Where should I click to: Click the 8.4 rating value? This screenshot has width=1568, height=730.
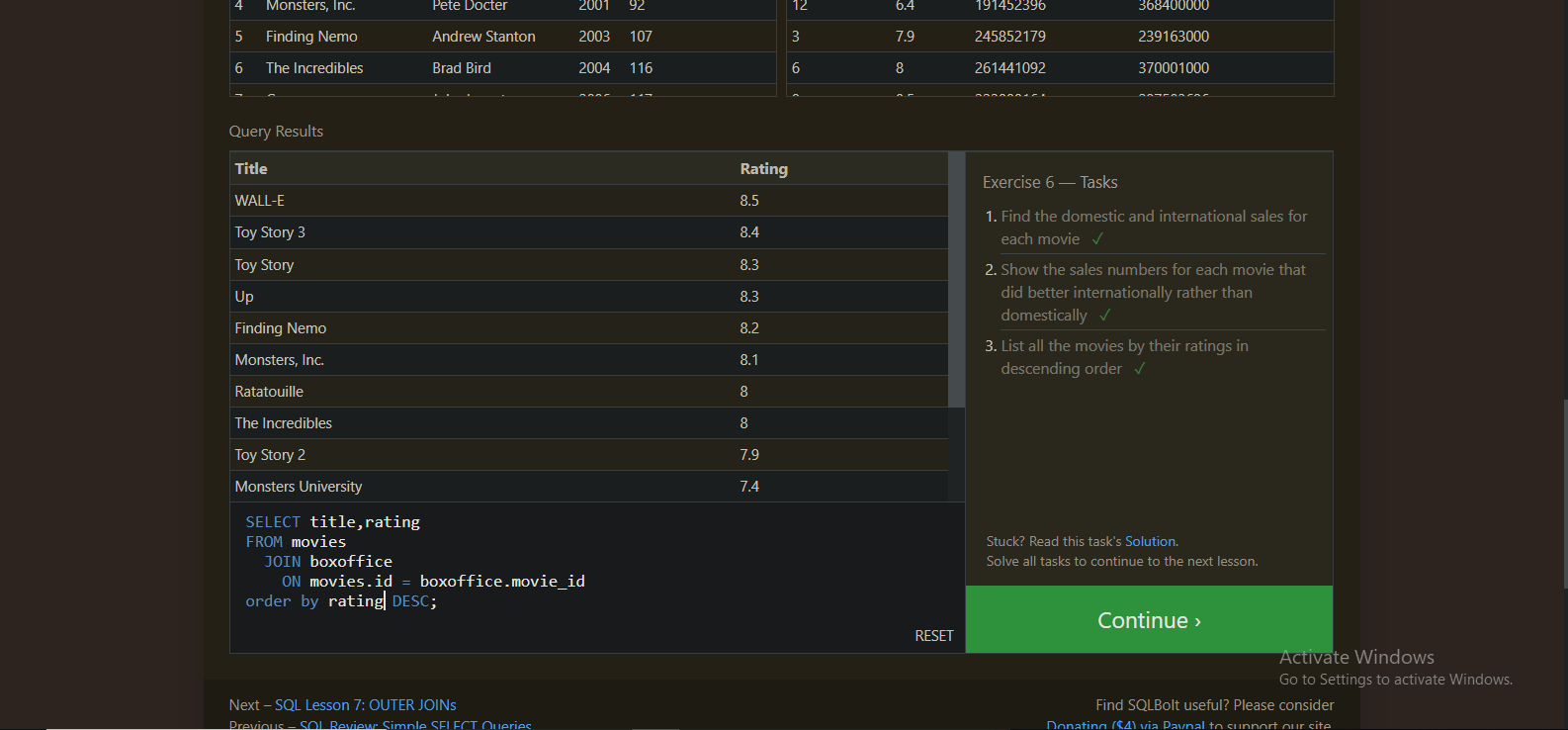tap(749, 232)
